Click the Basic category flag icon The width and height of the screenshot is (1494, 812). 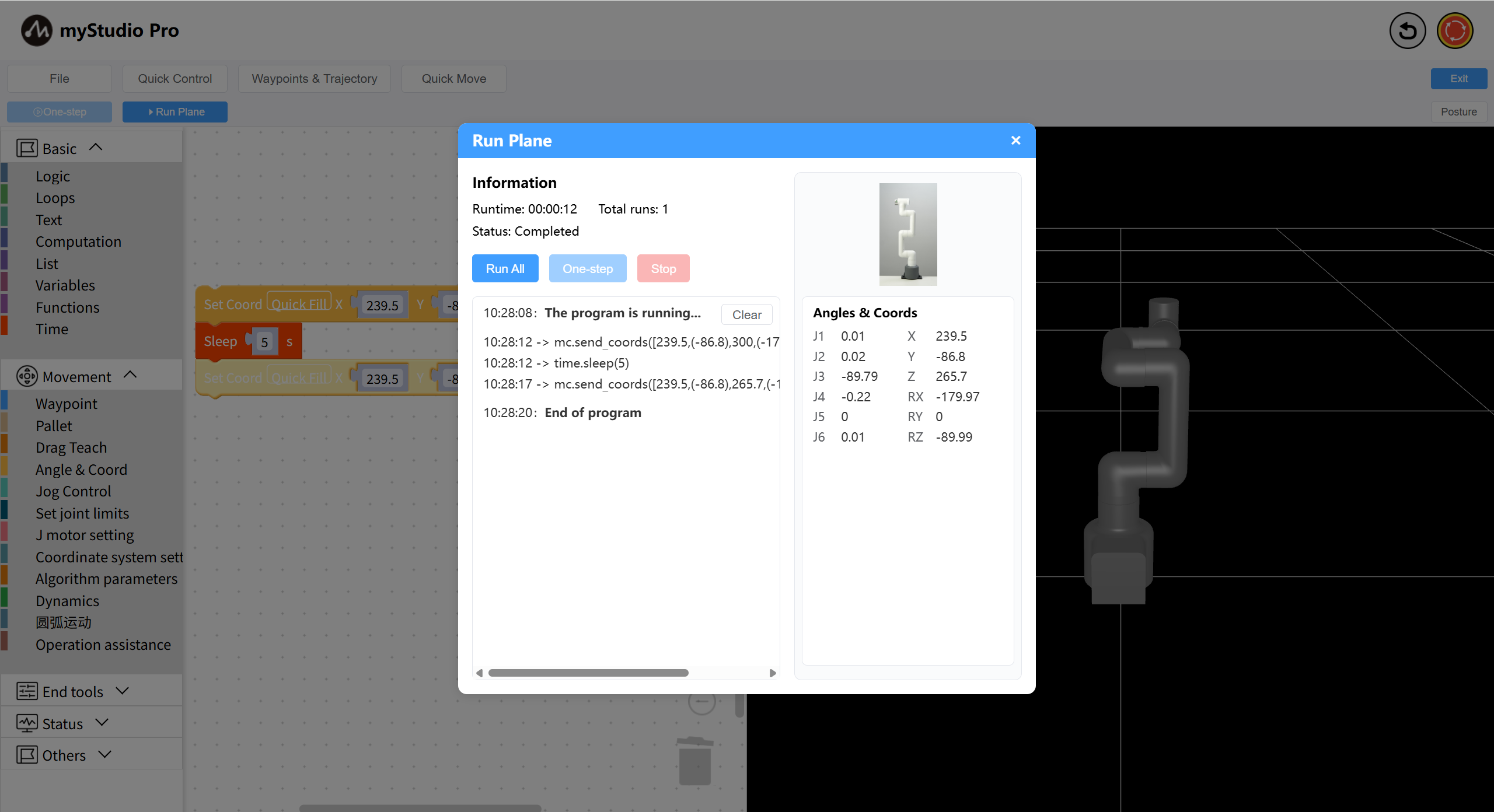(27, 148)
